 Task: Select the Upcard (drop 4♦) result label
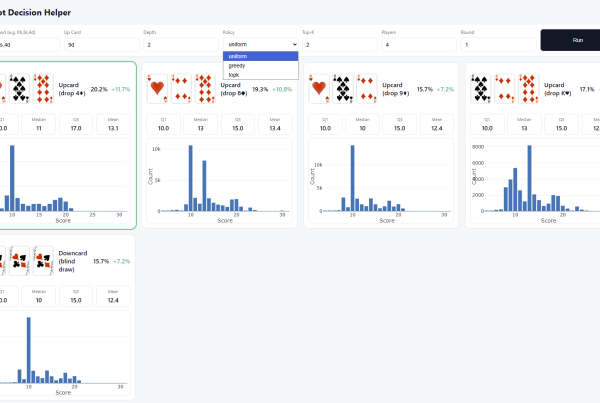pyautogui.click(x=71, y=90)
